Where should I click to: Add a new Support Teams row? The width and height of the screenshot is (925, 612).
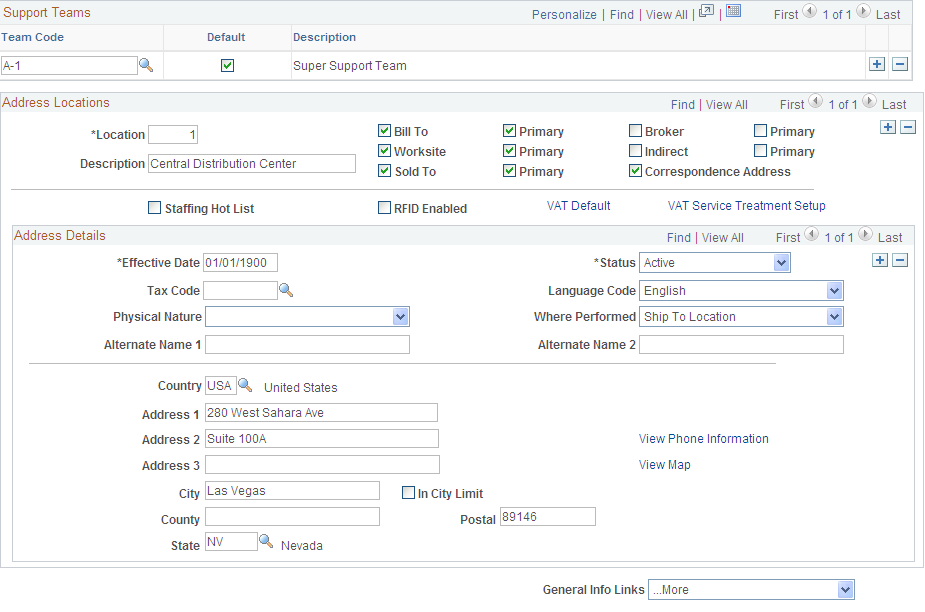click(877, 64)
